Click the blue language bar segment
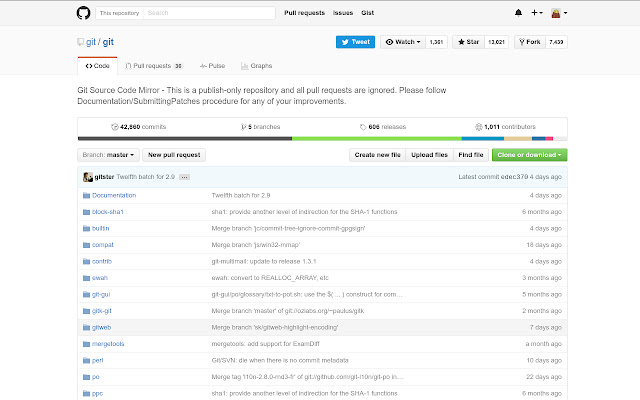Screen dimensions: 640x400 [x=483, y=139]
